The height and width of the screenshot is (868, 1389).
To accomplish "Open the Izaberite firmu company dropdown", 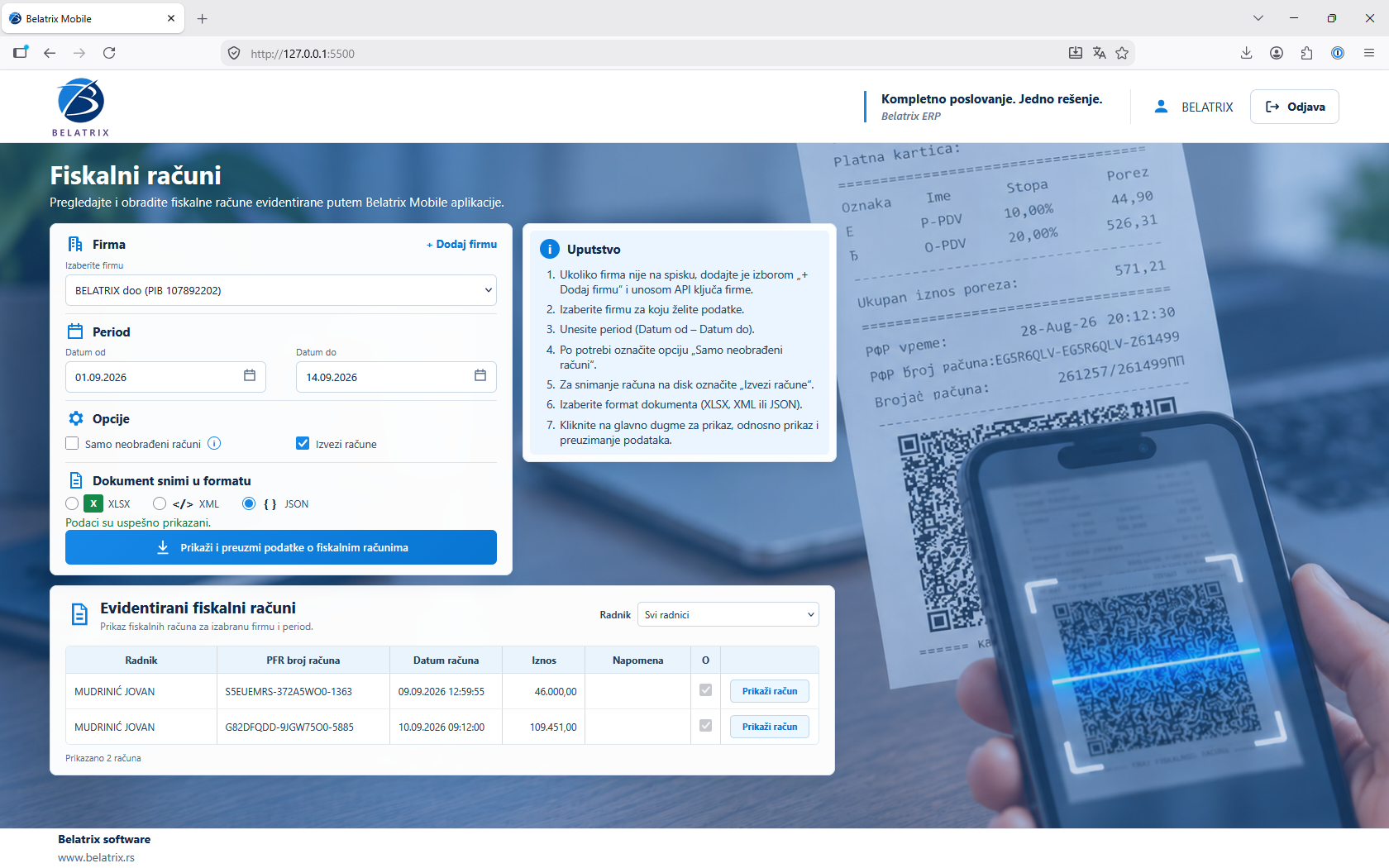I will coord(281,290).
